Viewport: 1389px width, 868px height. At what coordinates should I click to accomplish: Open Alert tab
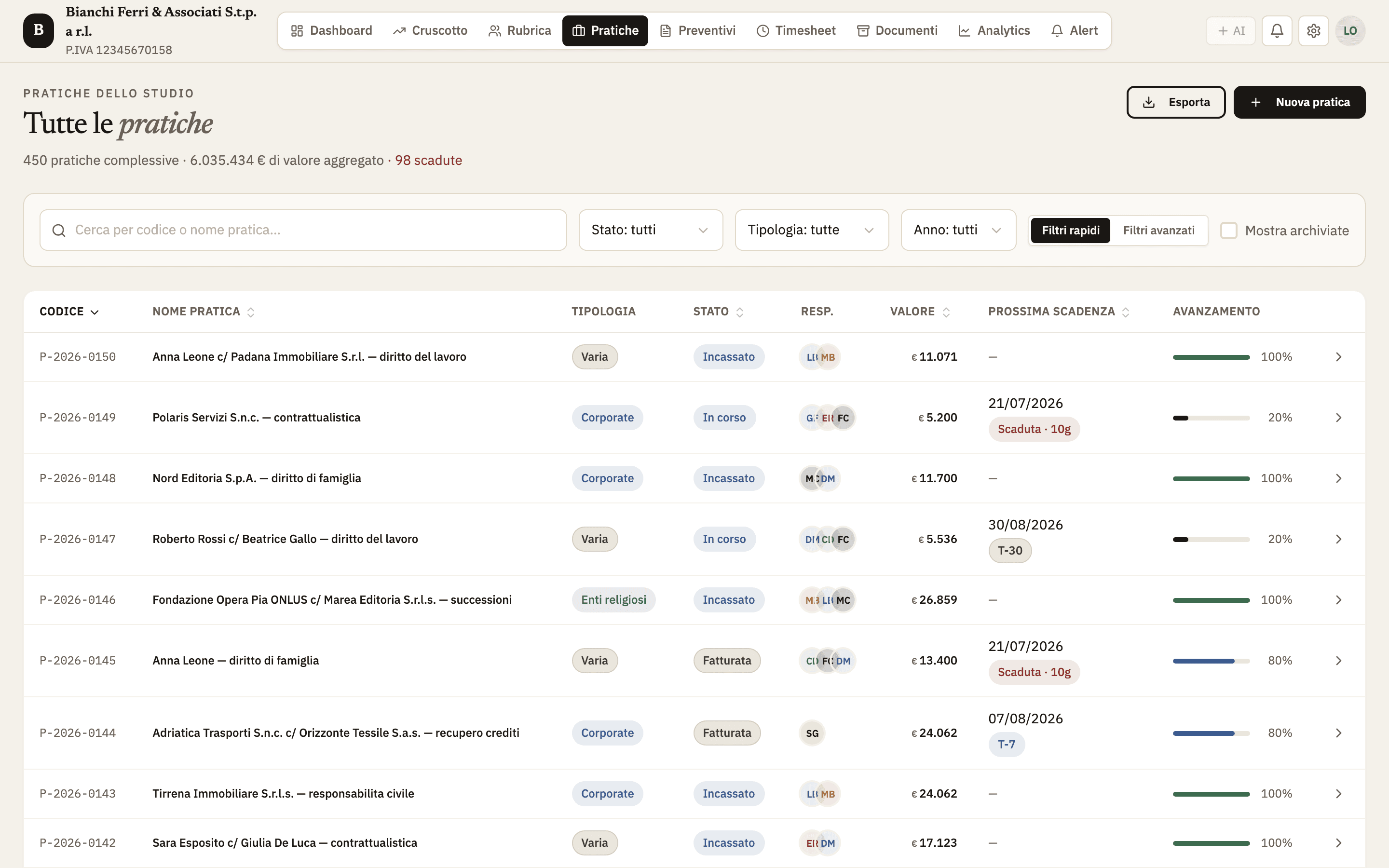1074,30
